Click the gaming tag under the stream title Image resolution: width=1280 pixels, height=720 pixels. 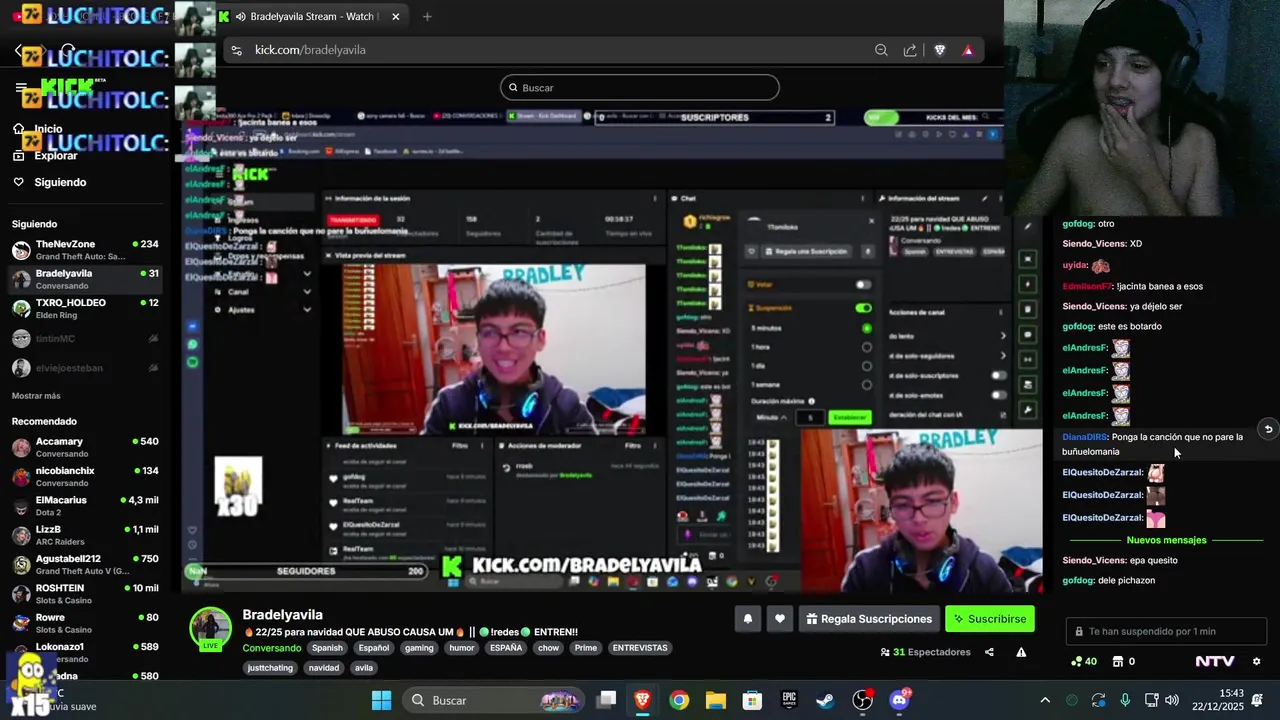(x=419, y=648)
